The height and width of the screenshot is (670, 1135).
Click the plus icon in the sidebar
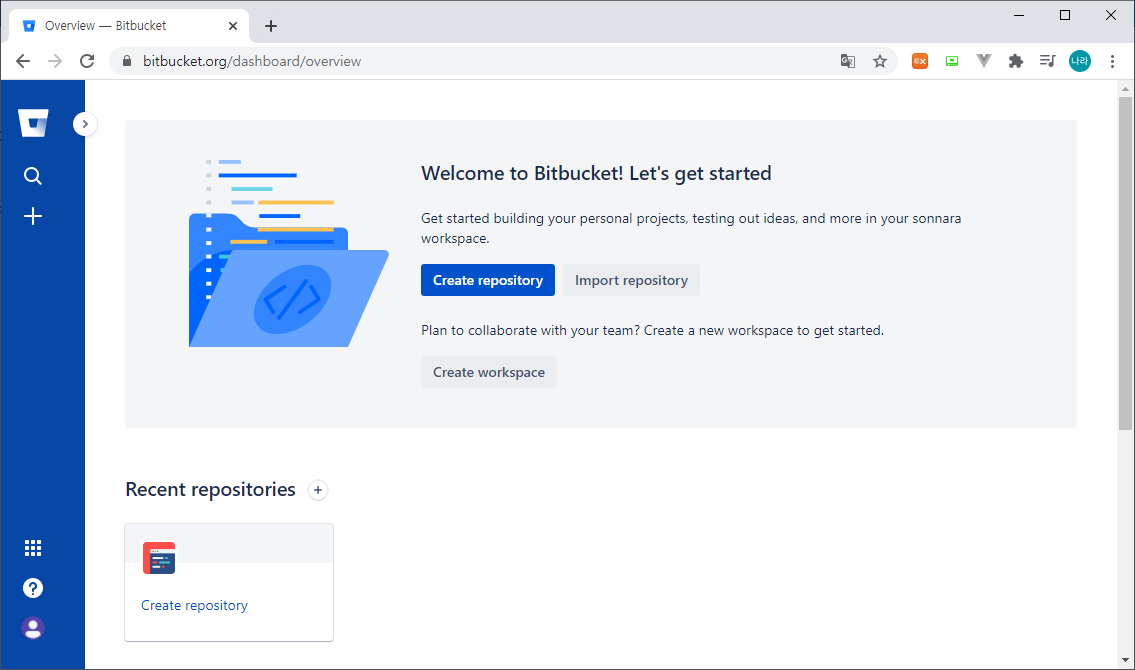pos(33,215)
